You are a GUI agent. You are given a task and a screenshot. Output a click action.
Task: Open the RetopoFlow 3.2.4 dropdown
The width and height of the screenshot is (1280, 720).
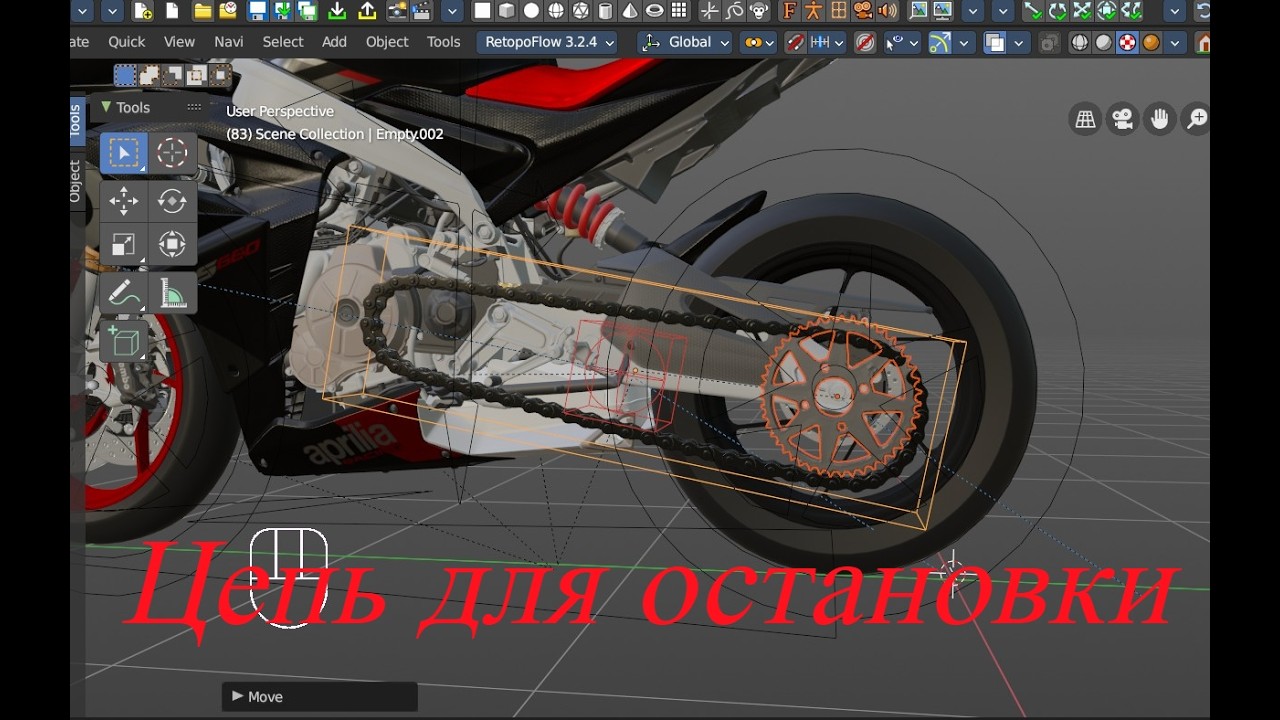547,42
